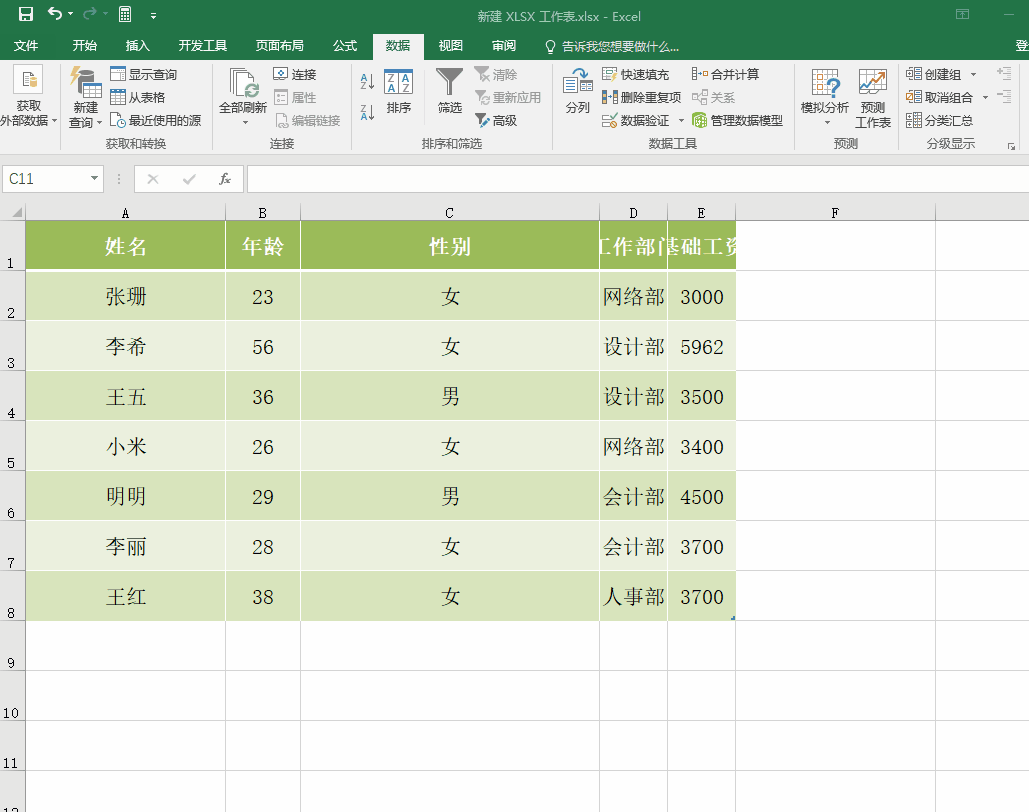Click the Name Box showing C11
The width and height of the screenshot is (1029, 812).
pos(45,179)
